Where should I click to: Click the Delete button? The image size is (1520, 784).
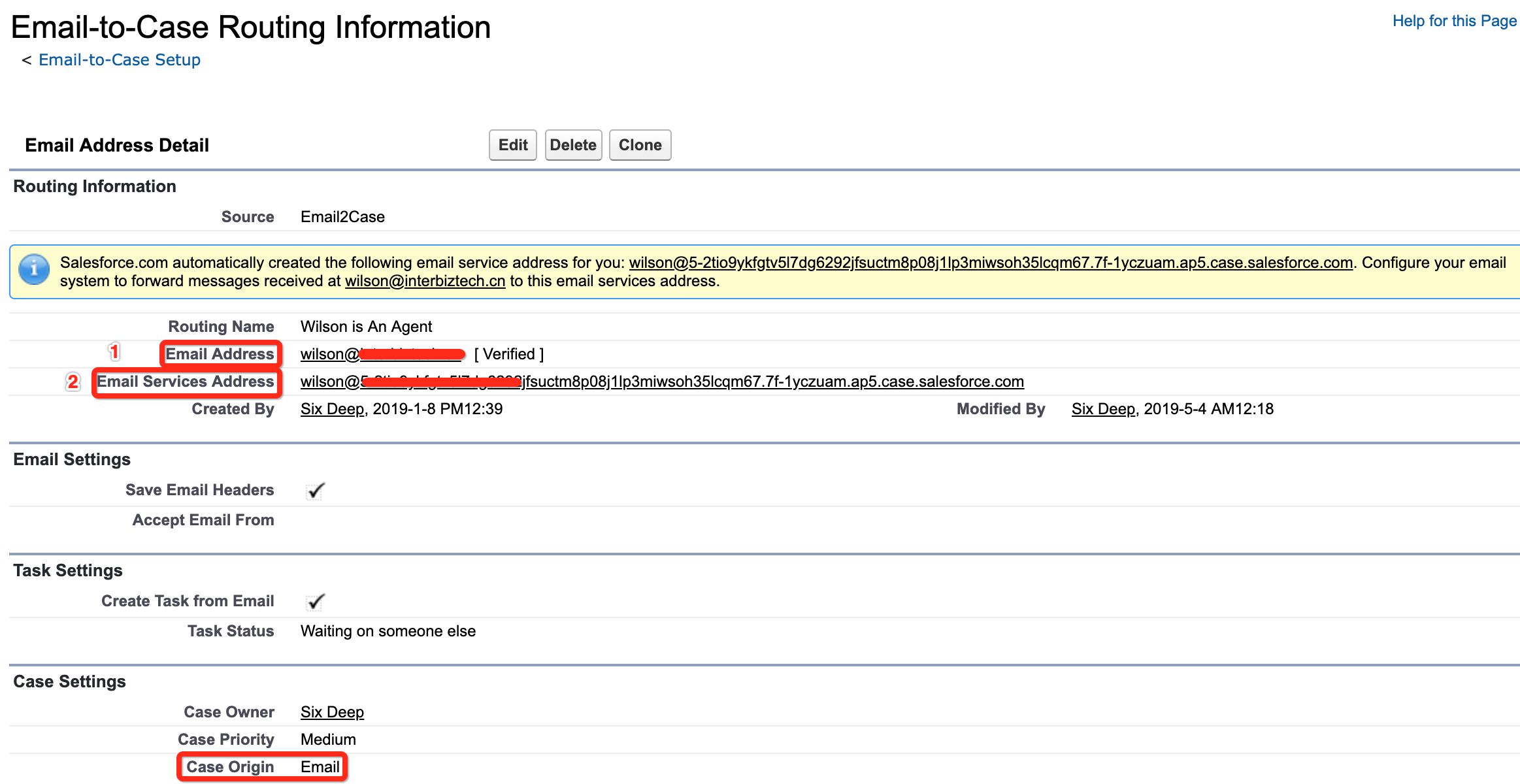tap(573, 144)
